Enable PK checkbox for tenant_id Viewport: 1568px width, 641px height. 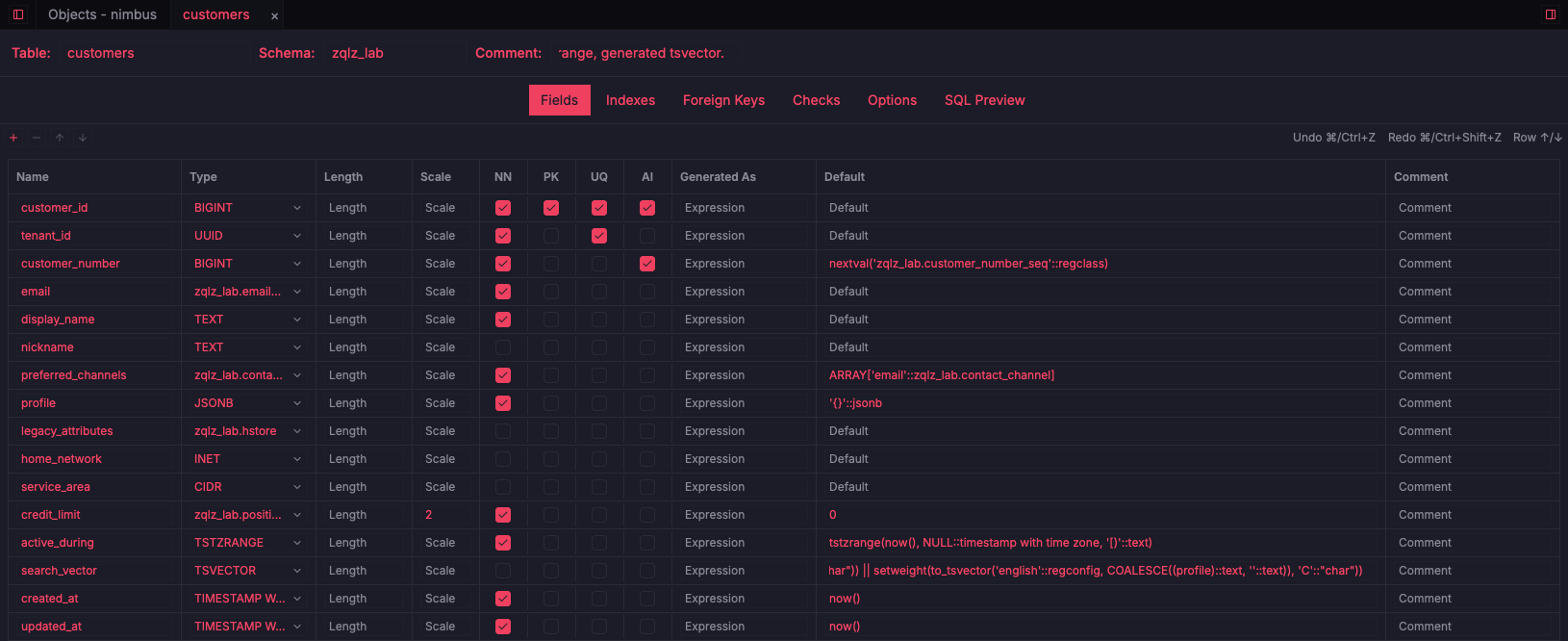pos(551,236)
